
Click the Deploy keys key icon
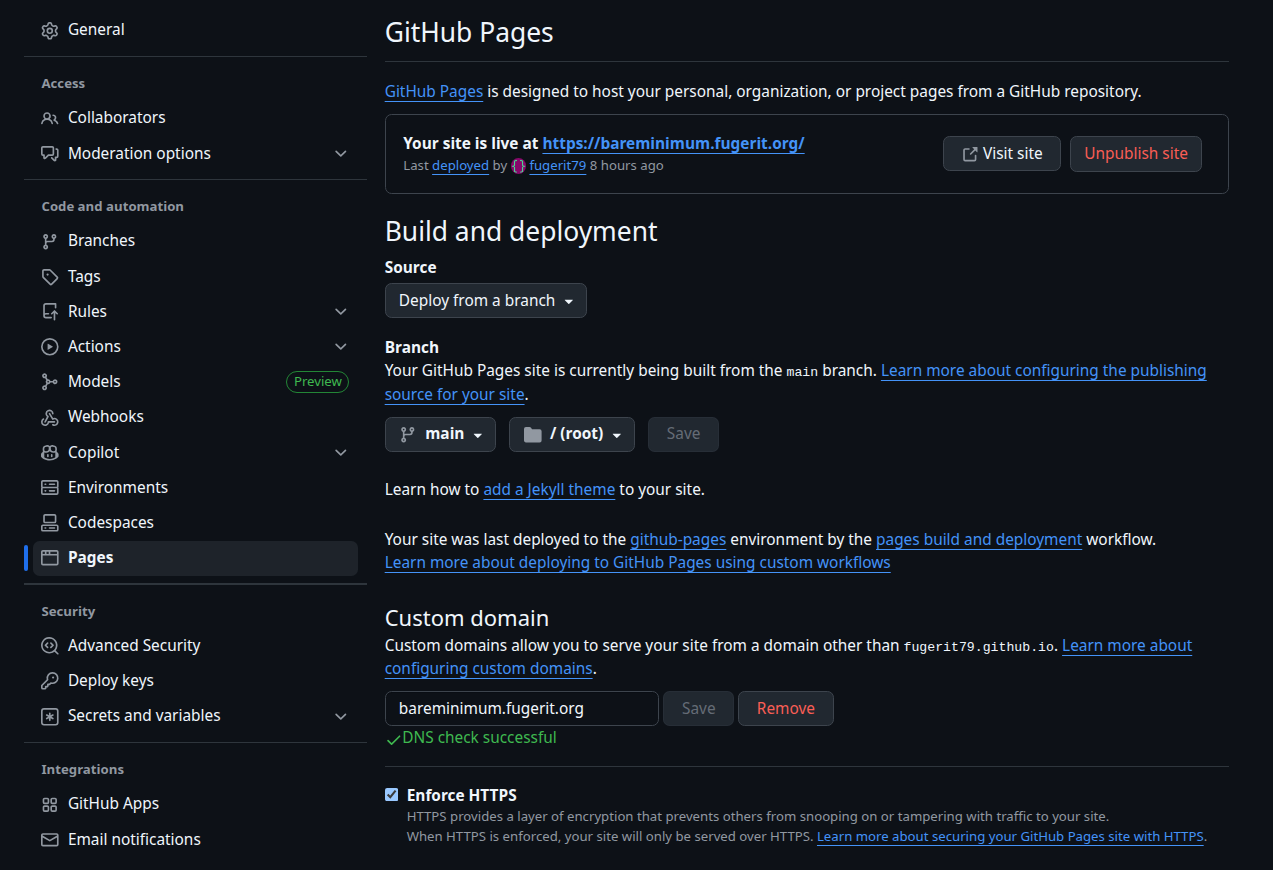click(50, 680)
